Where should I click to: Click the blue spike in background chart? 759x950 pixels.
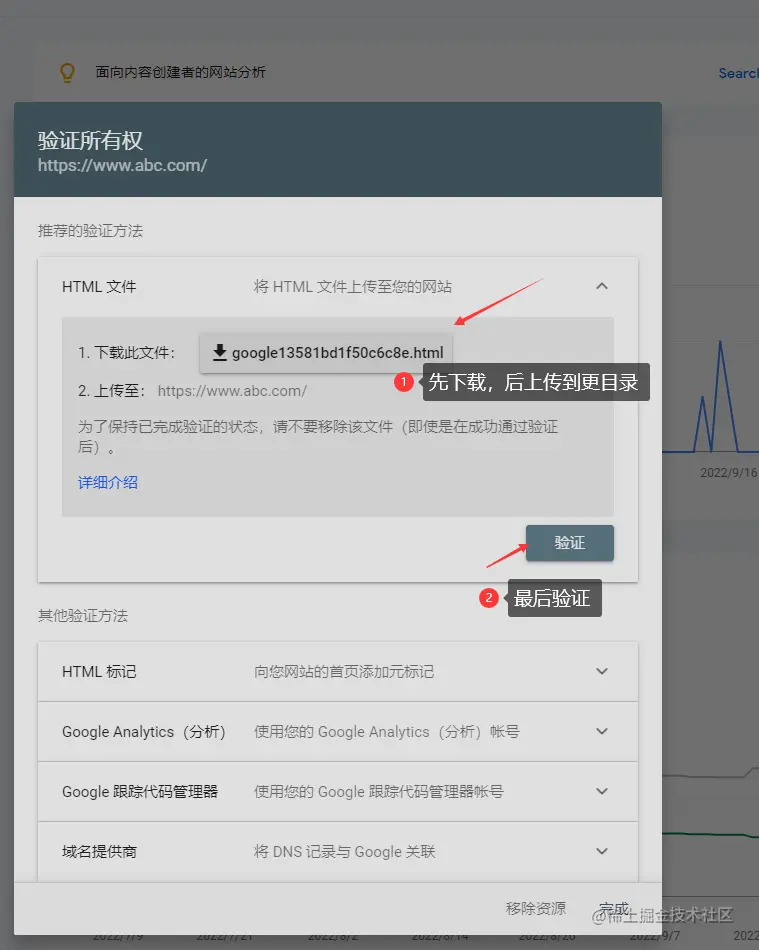tap(720, 397)
